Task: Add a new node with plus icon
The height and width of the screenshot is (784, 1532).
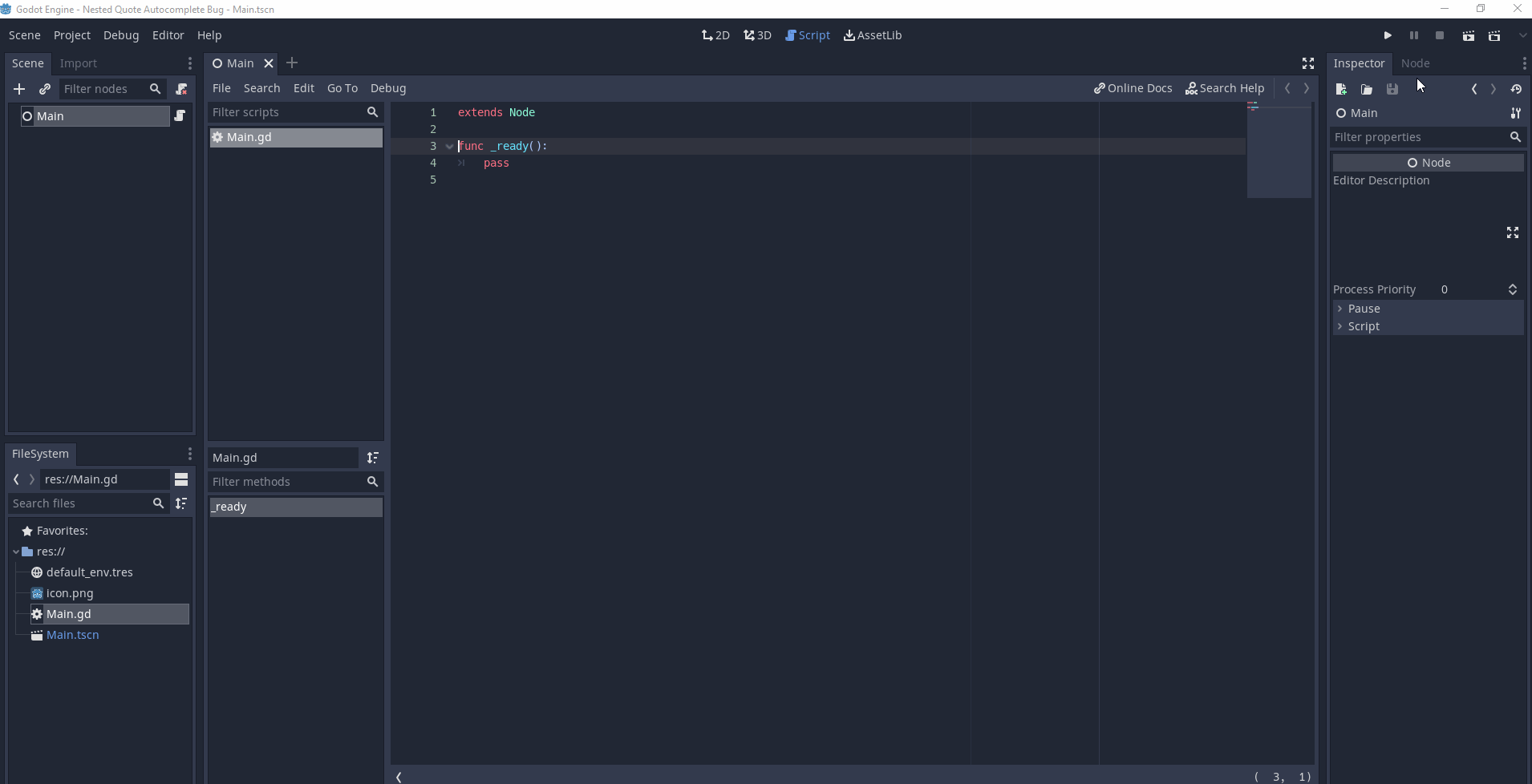Action: (x=19, y=89)
